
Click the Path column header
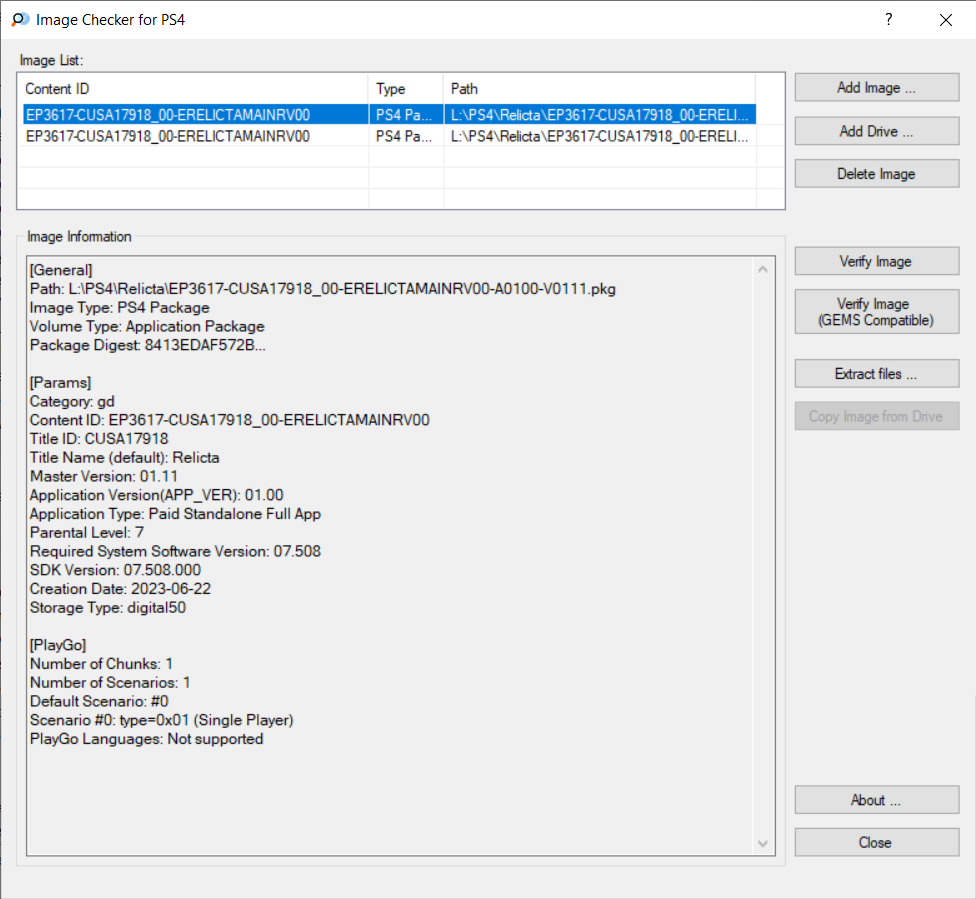click(599, 89)
